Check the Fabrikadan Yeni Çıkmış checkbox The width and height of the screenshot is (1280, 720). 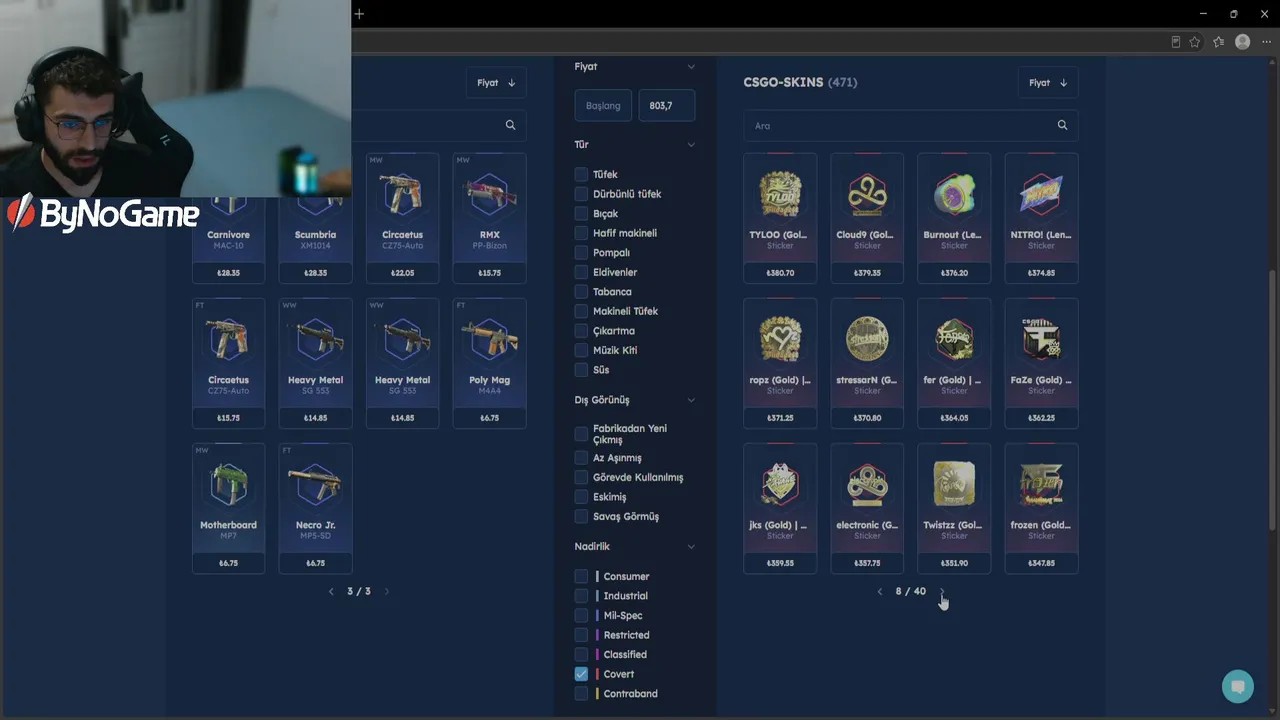coord(581,434)
